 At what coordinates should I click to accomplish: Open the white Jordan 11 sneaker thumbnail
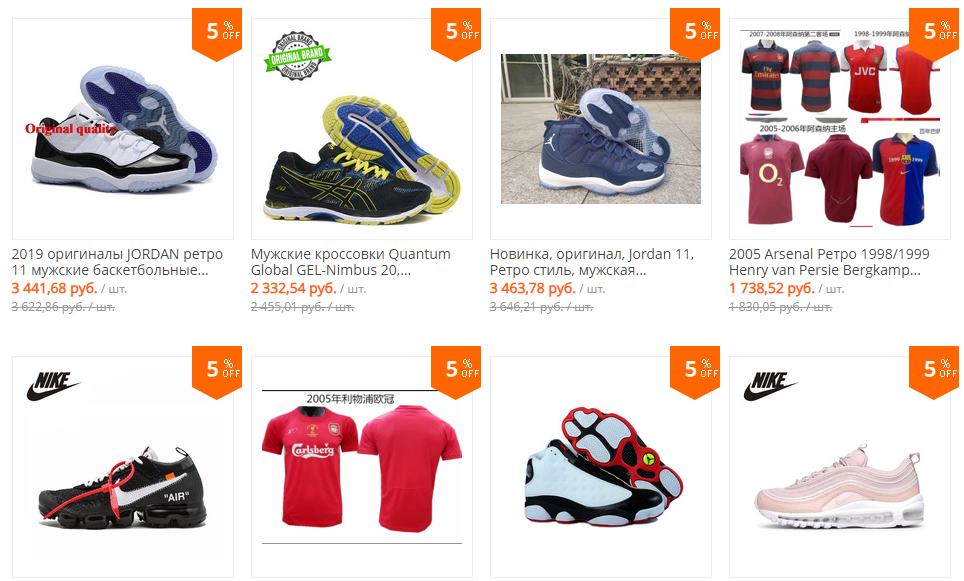tap(123, 128)
